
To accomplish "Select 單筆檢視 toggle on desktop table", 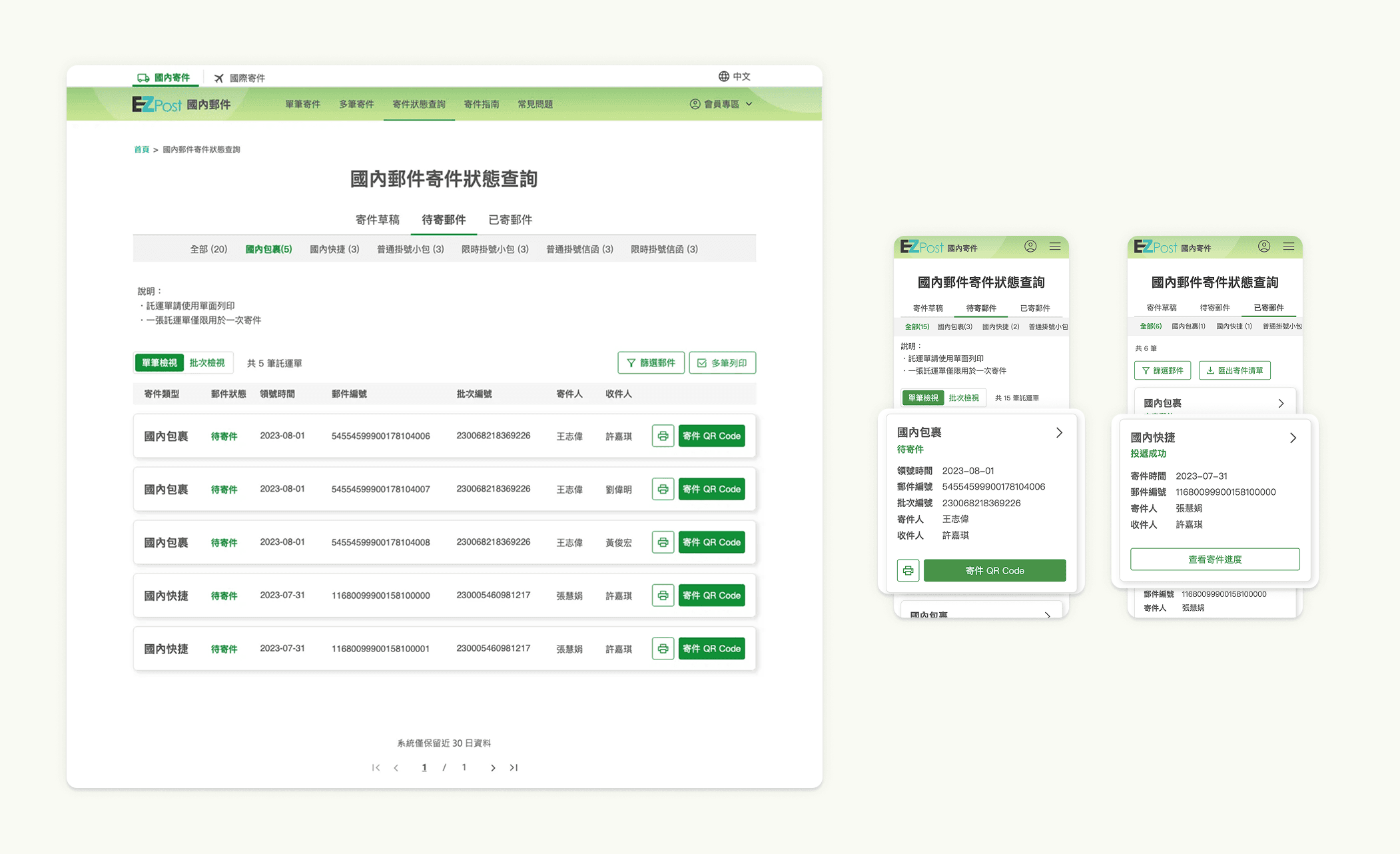I will (160, 363).
